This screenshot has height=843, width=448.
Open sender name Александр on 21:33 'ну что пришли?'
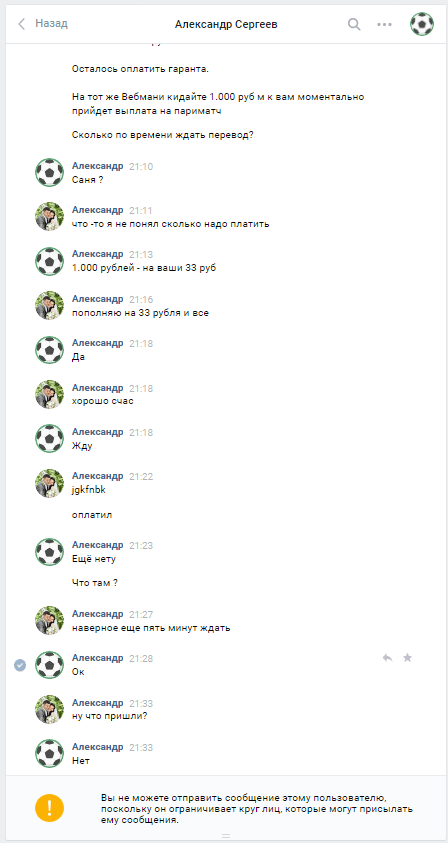click(97, 703)
